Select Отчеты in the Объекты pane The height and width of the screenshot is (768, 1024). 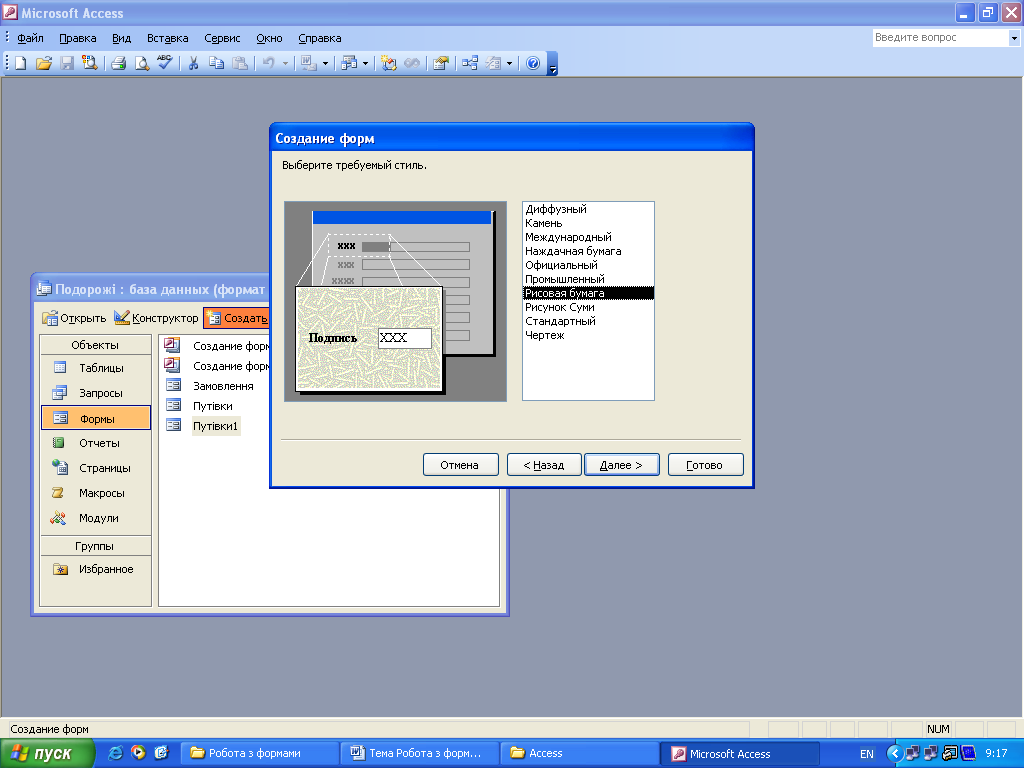[x=95, y=443]
